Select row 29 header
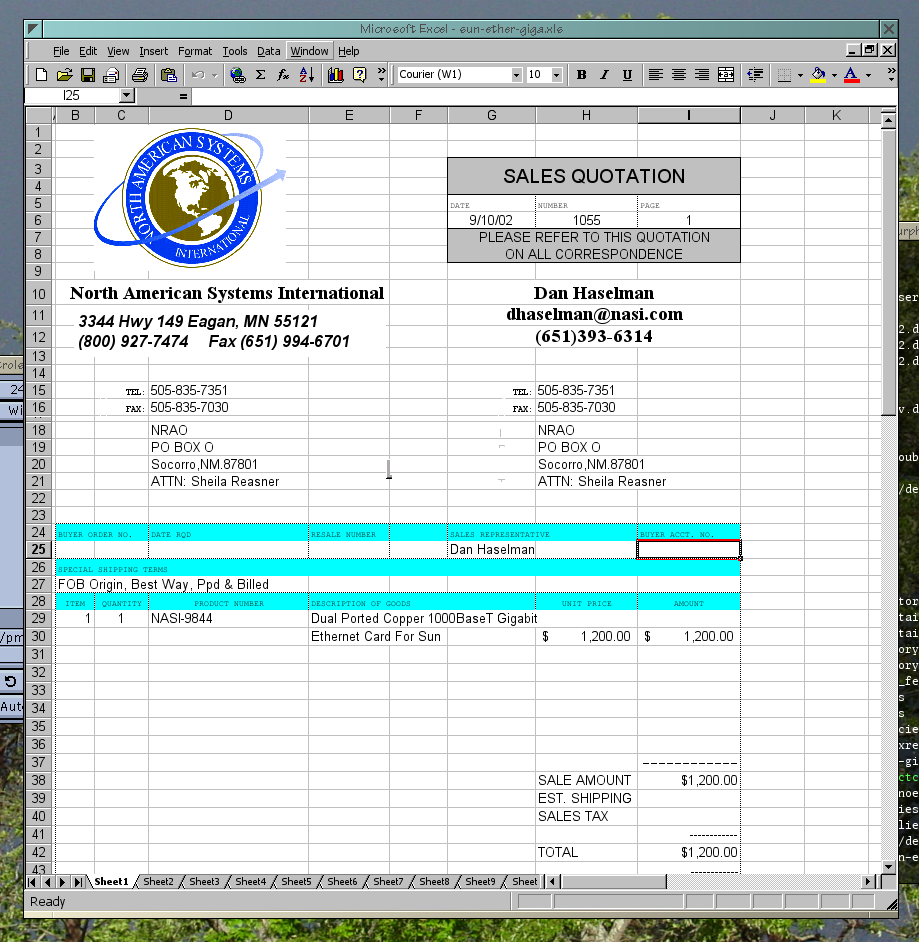The image size is (919, 942). click(38, 618)
